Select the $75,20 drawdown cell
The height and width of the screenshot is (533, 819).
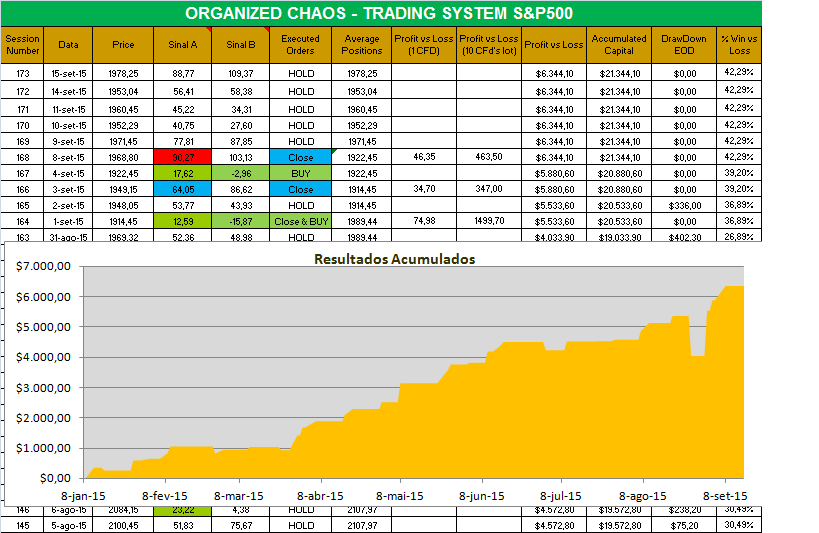coord(684,525)
